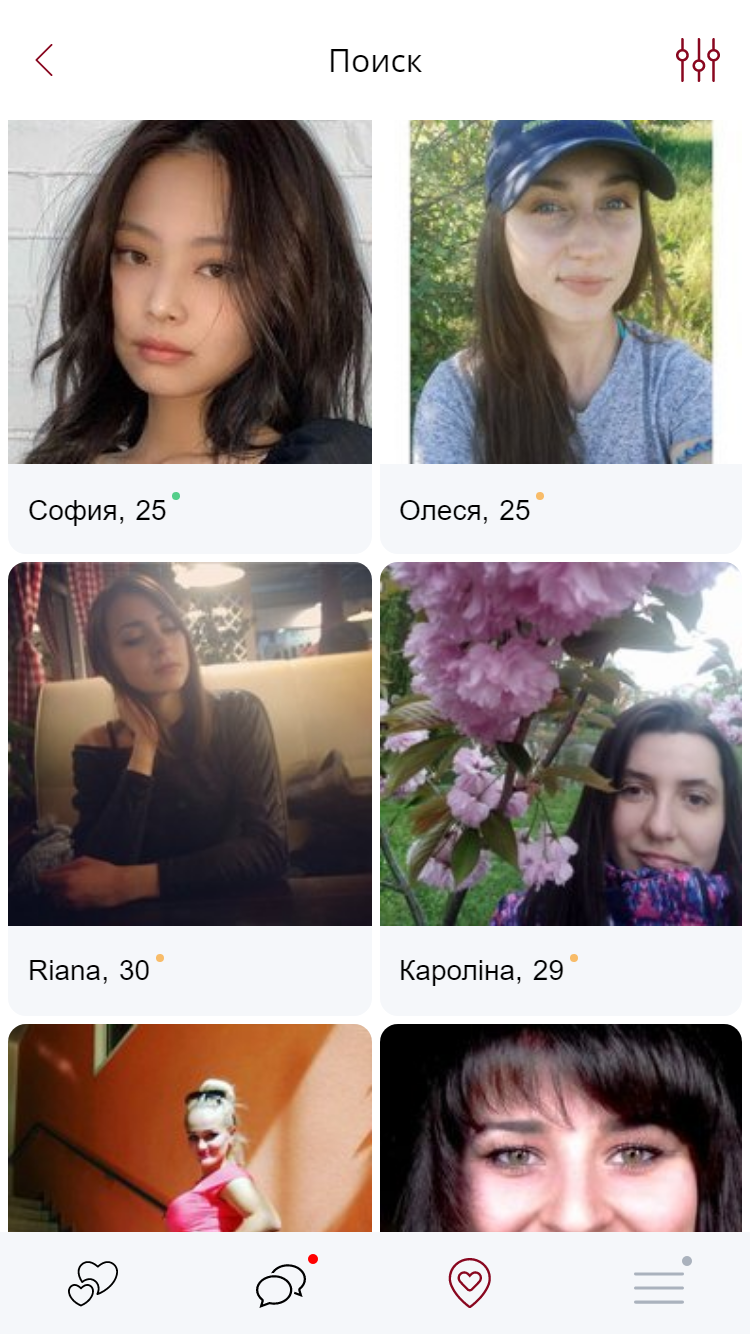750x1334 pixels.
Task: Tap the name label Олеся, 25
Action: 465,511
